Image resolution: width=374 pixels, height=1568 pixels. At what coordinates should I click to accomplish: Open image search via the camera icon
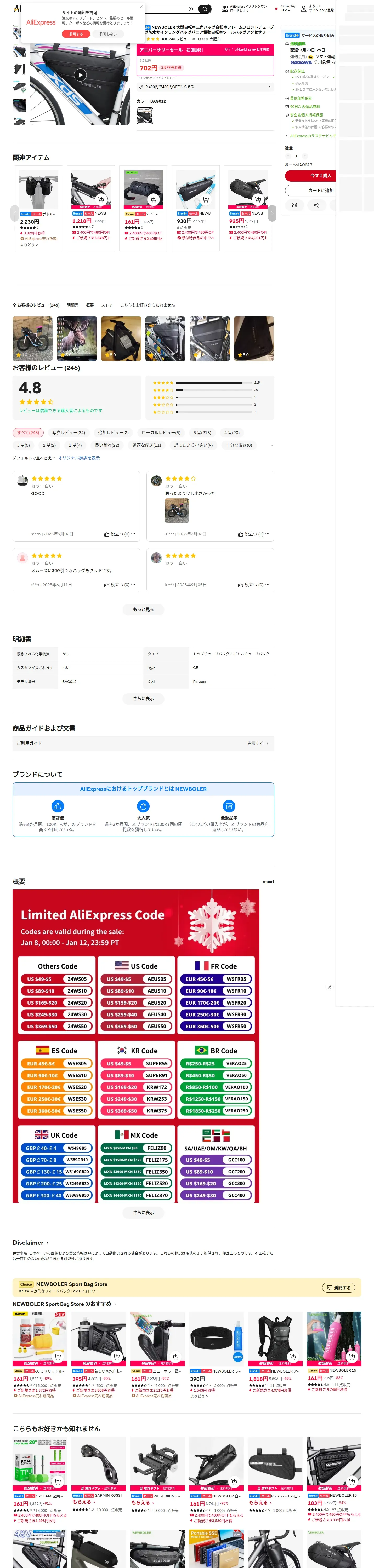192,9
